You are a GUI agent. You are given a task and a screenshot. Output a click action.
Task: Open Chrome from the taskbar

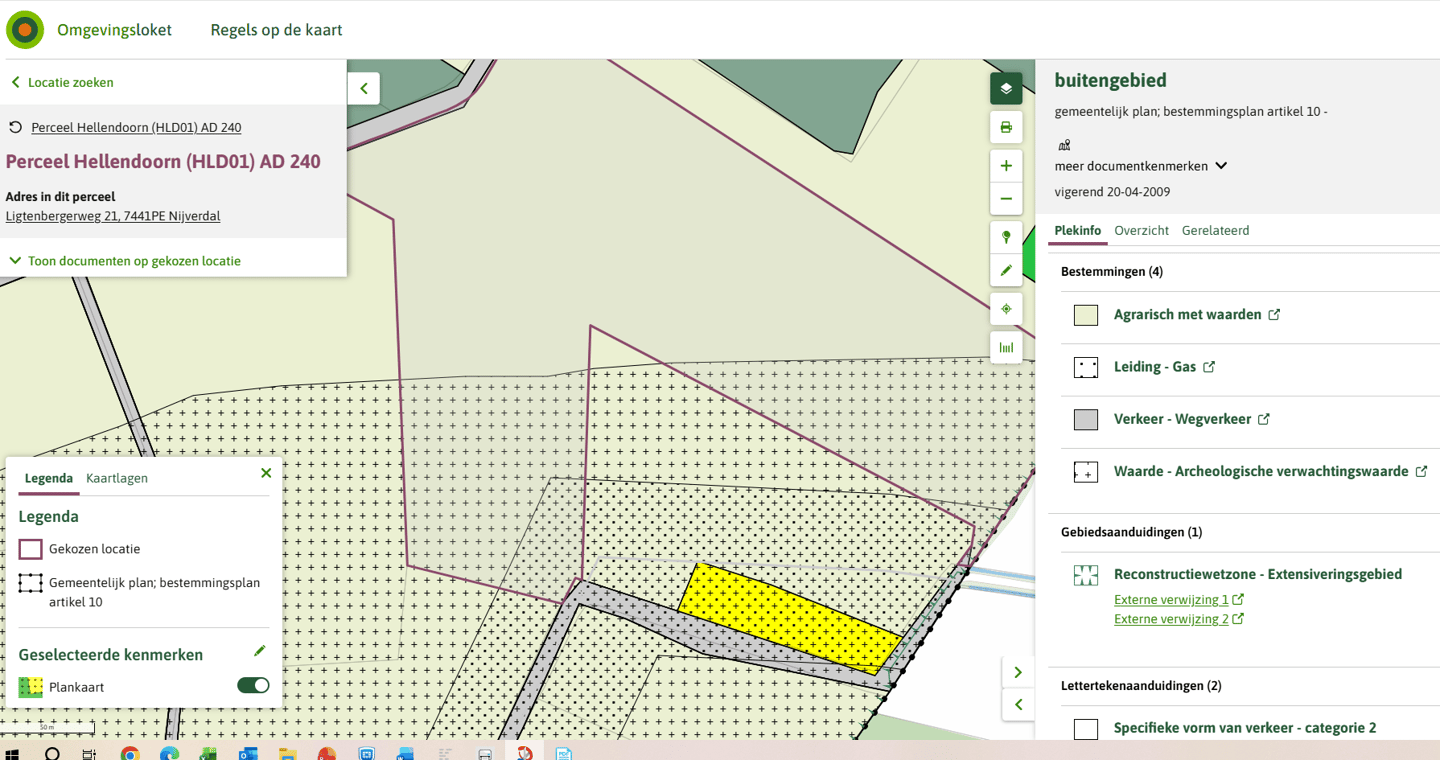coord(130,753)
